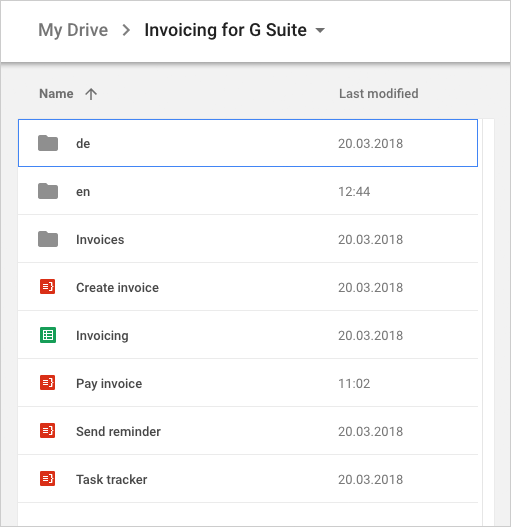Click the Send reminder script icon

(x=47, y=431)
